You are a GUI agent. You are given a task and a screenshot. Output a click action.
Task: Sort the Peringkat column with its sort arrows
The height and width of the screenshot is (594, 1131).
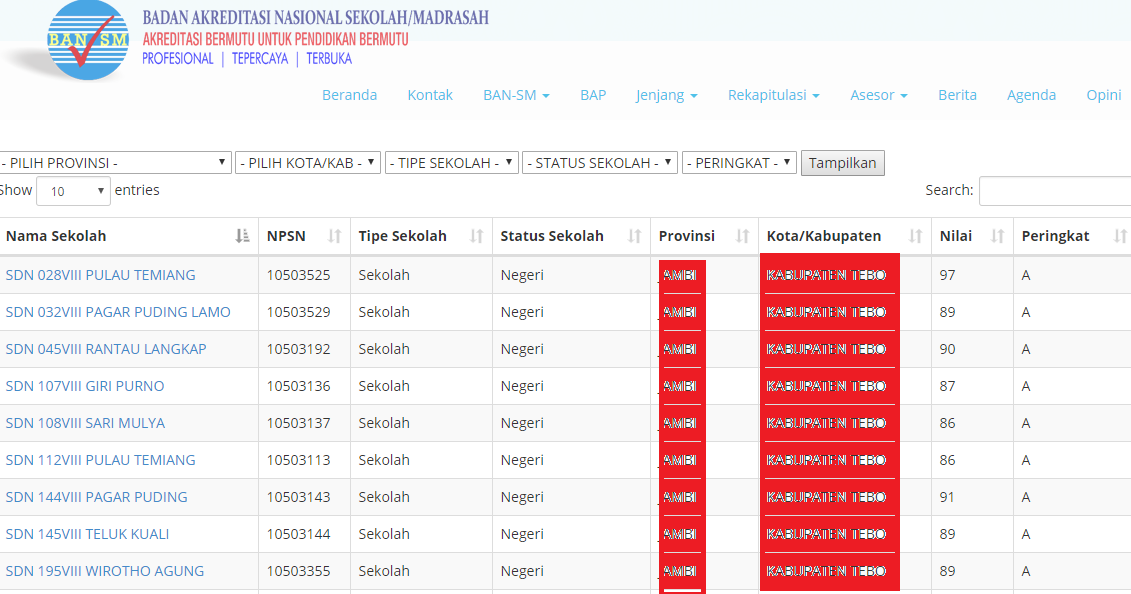click(1120, 236)
